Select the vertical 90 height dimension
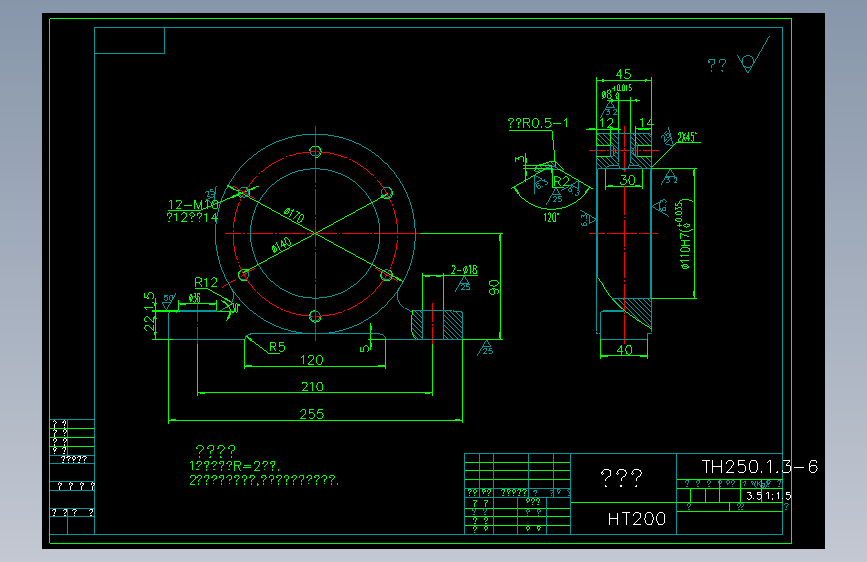Image resolution: width=867 pixels, height=562 pixels. pos(494,287)
